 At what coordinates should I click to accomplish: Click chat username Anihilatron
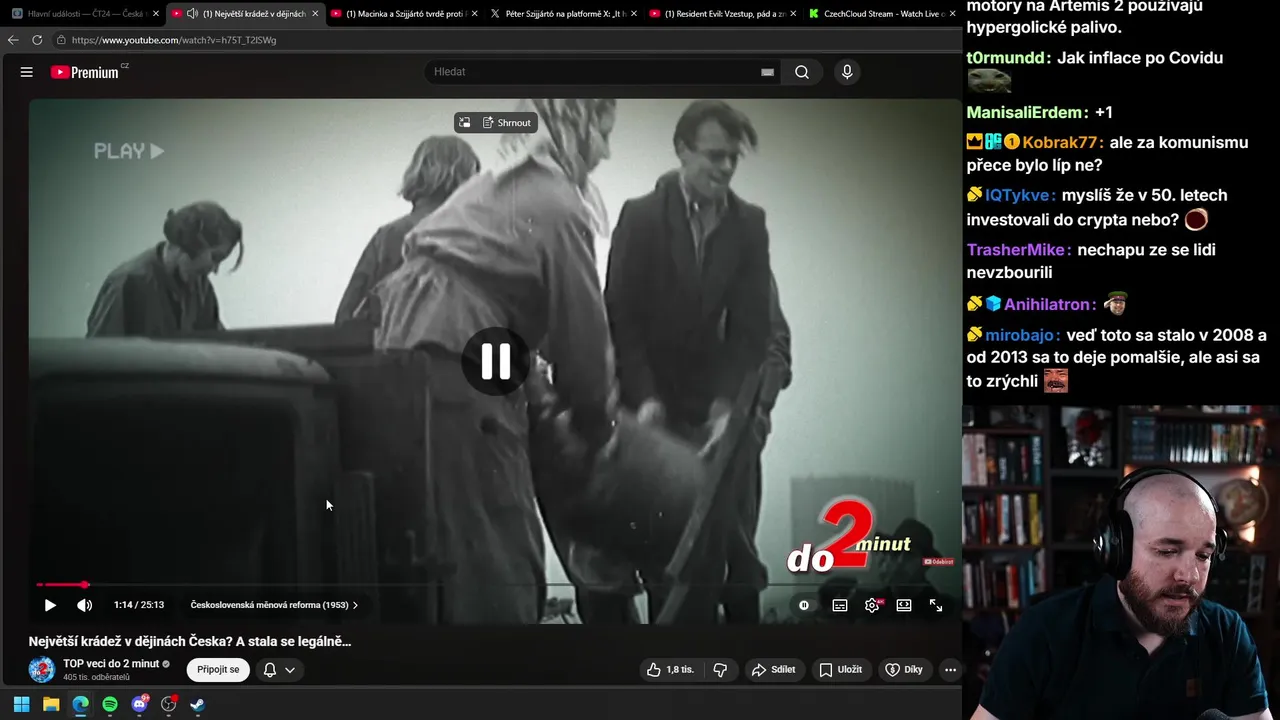[x=1047, y=304]
